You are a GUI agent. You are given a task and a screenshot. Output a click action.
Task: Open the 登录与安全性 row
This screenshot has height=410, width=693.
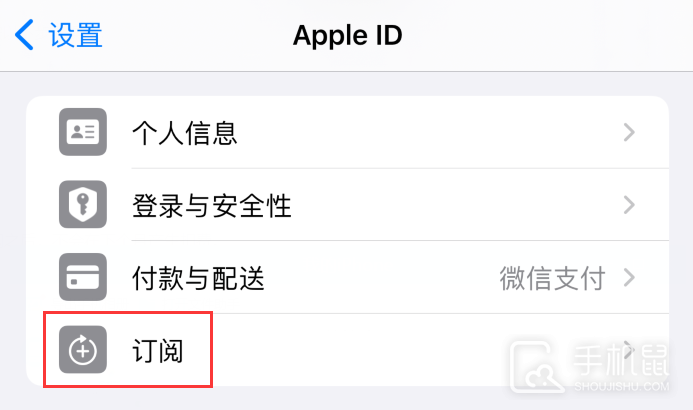pyautogui.click(x=347, y=205)
